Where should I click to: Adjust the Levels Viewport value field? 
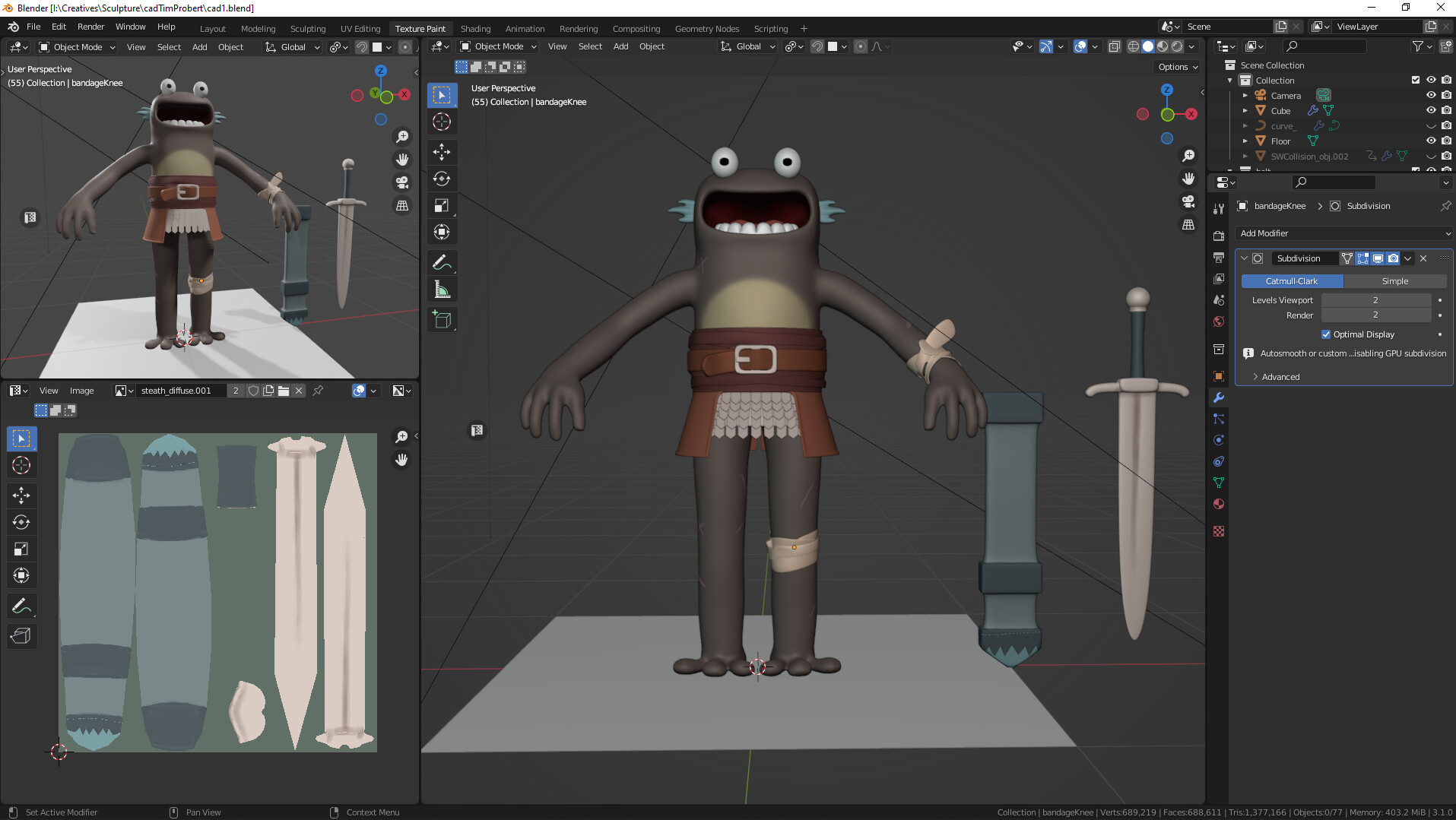click(1375, 300)
